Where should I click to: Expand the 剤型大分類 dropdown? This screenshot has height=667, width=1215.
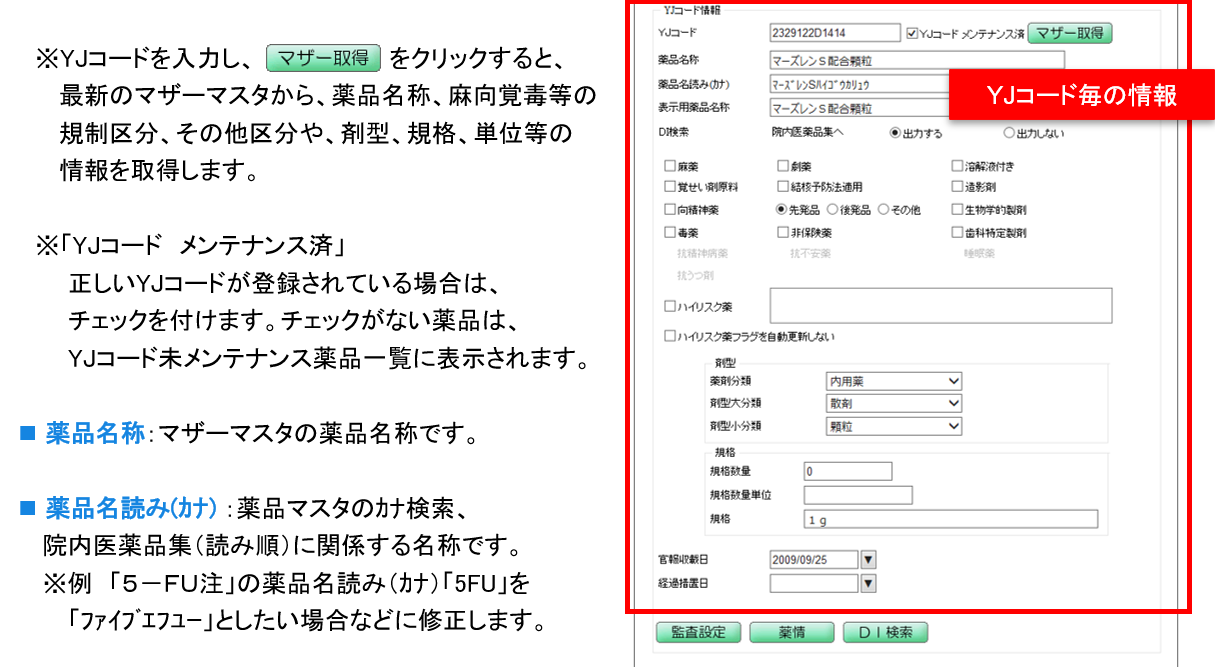pyautogui.click(x=893, y=403)
